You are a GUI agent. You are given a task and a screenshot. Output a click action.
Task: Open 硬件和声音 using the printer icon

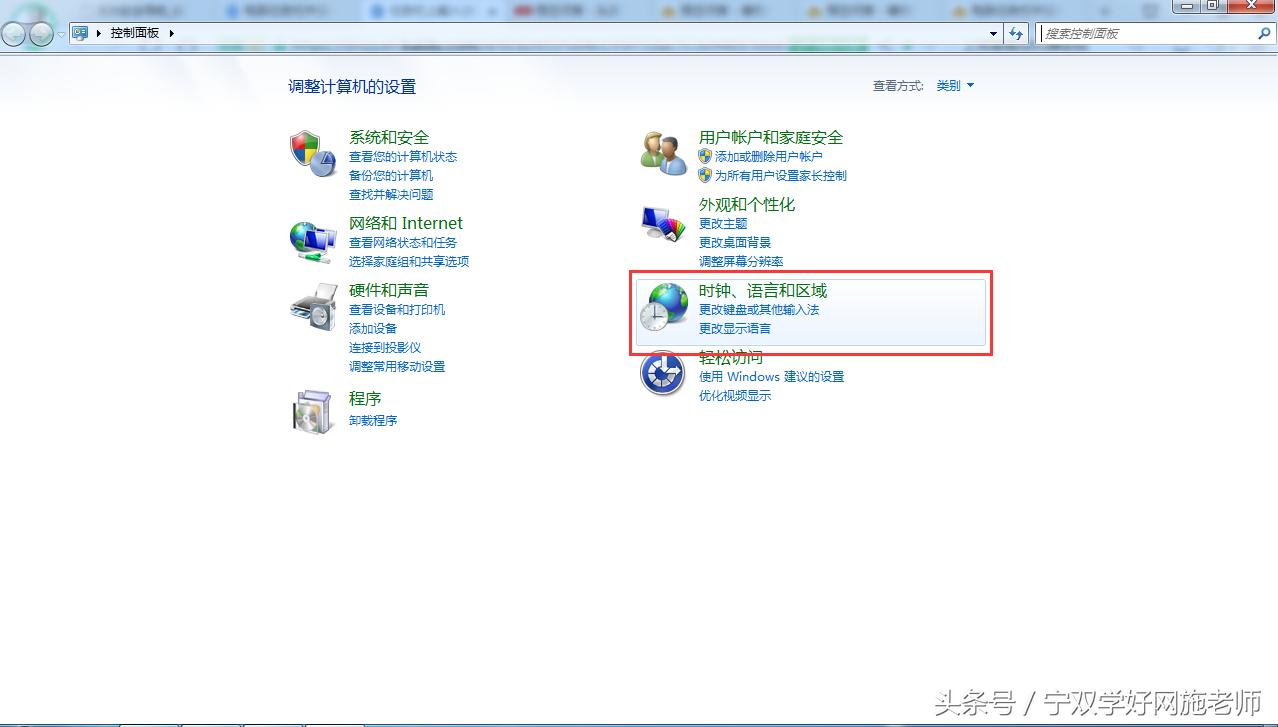(313, 308)
